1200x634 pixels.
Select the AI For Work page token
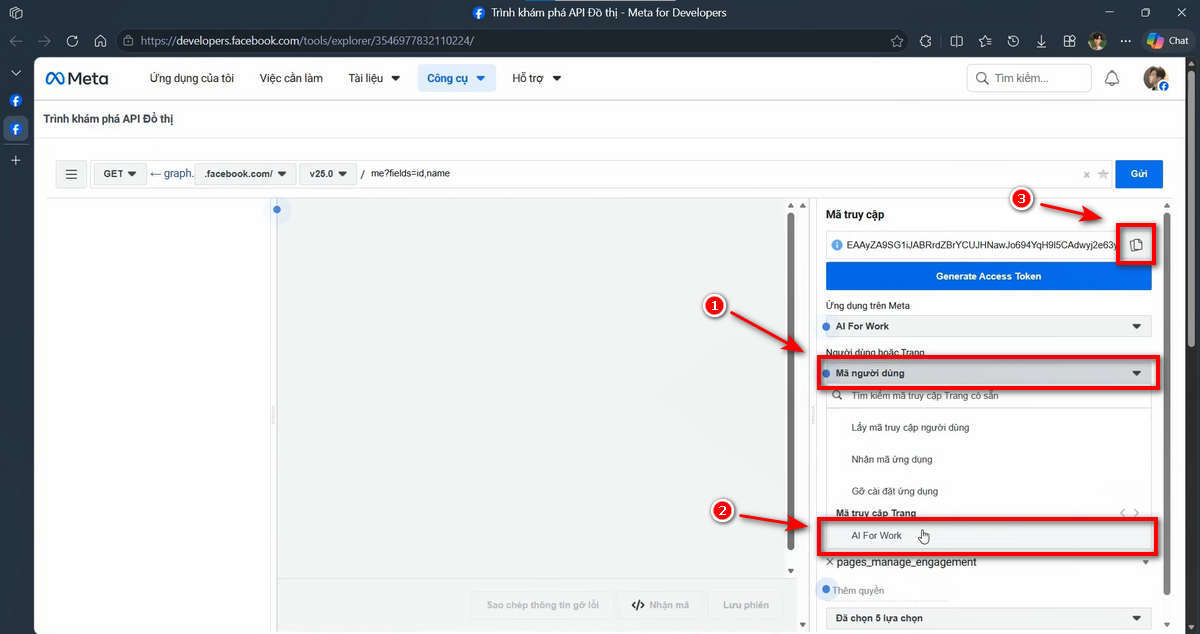coord(988,536)
